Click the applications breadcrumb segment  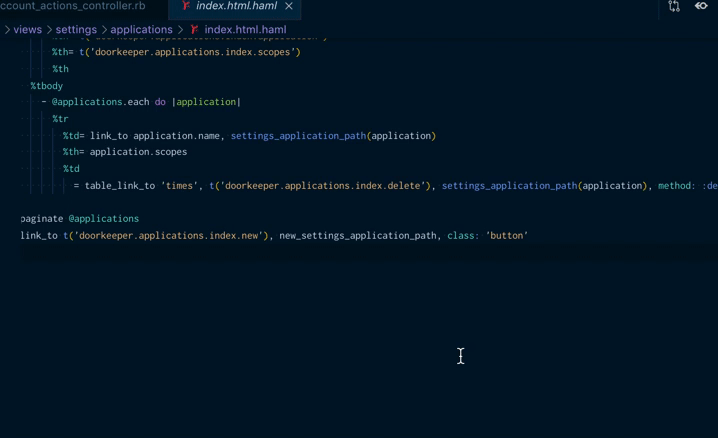[x=141, y=30]
